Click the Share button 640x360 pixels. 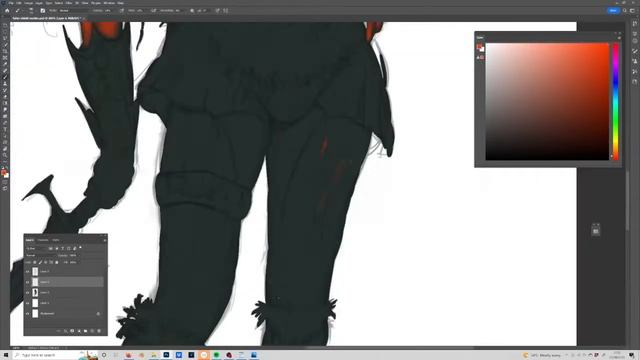(x=613, y=11)
